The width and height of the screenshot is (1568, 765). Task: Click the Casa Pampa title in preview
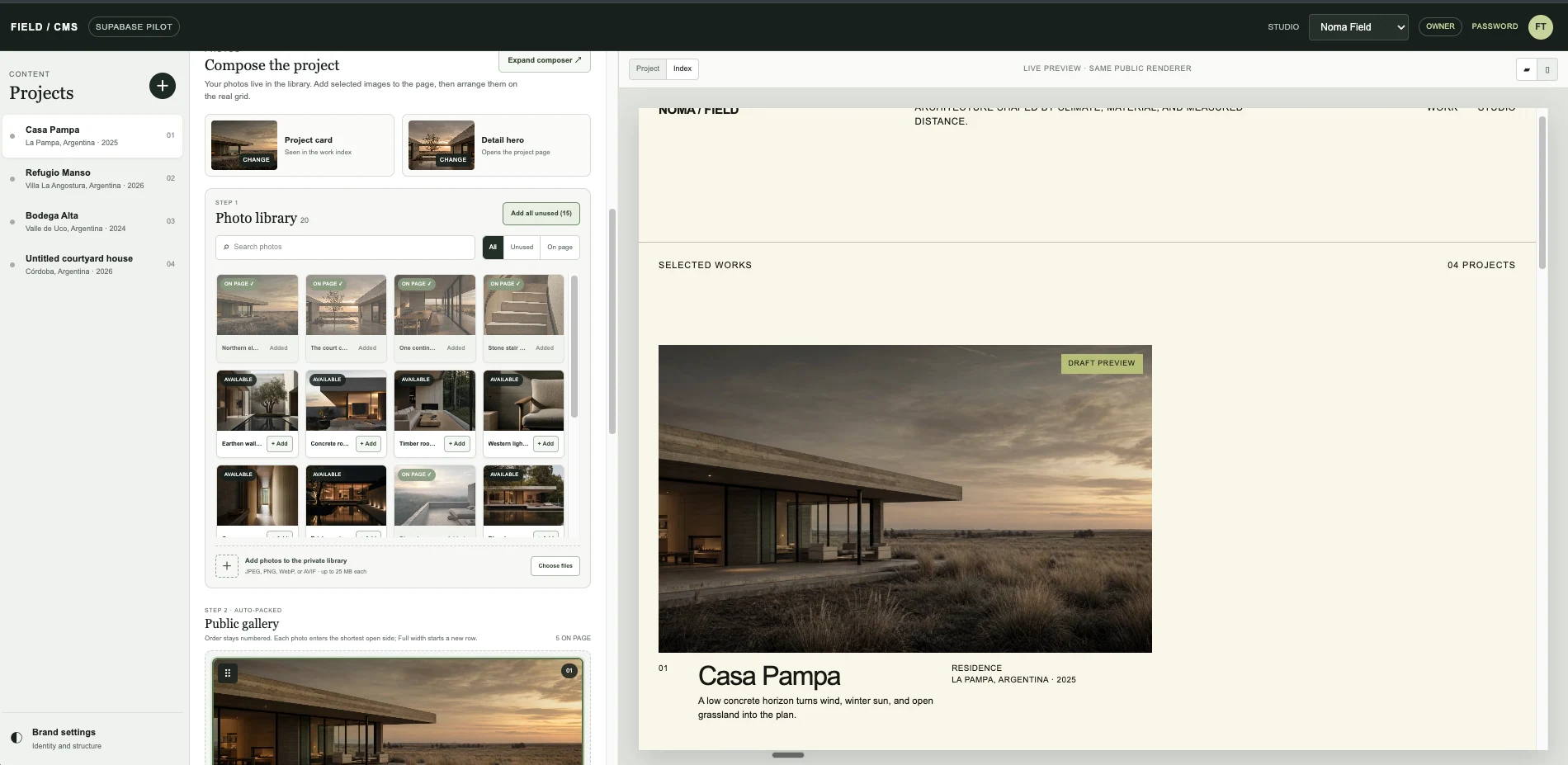(x=769, y=676)
